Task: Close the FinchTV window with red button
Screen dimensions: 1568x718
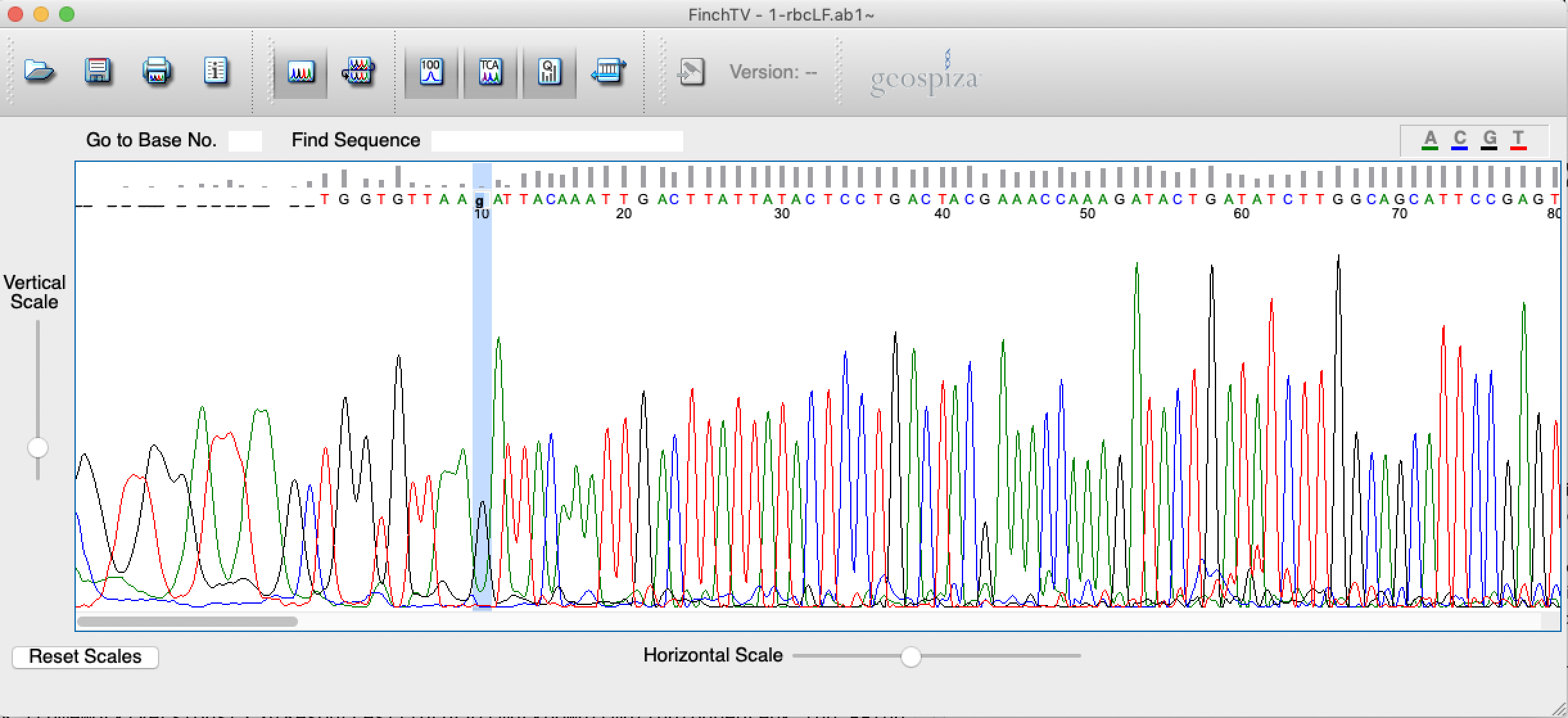Action: [15, 14]
